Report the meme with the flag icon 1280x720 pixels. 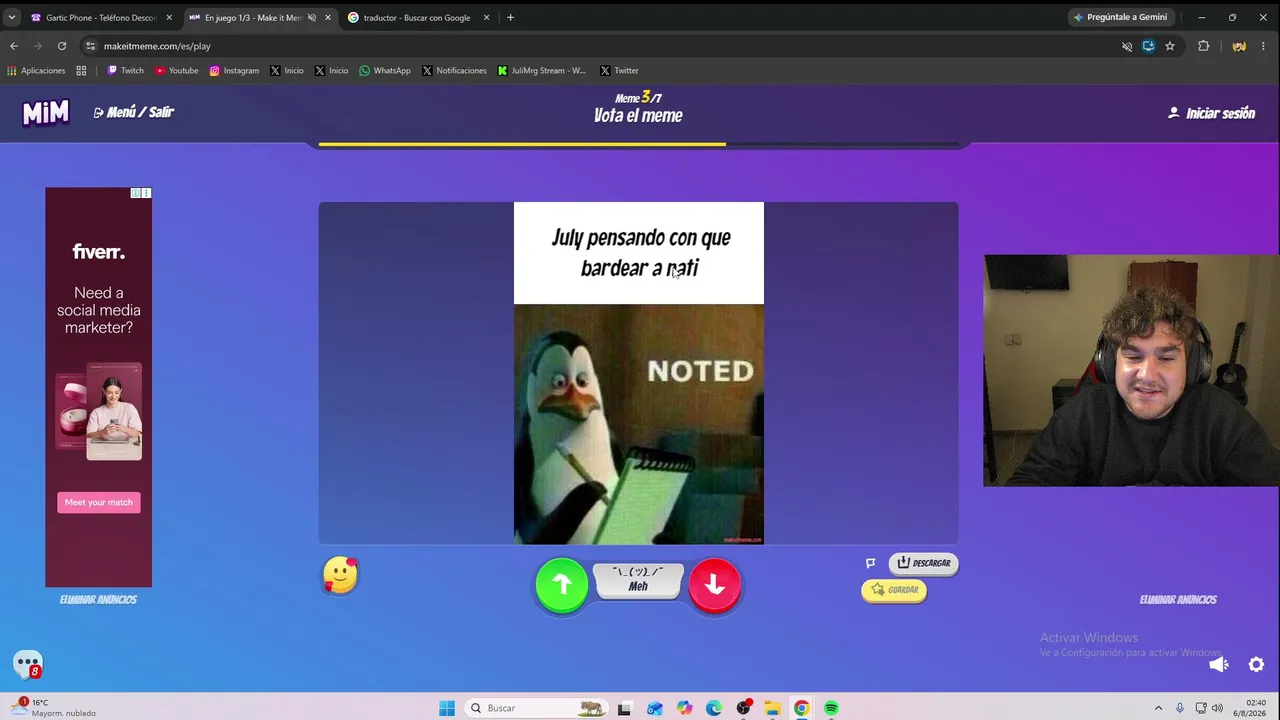[870, 563]
